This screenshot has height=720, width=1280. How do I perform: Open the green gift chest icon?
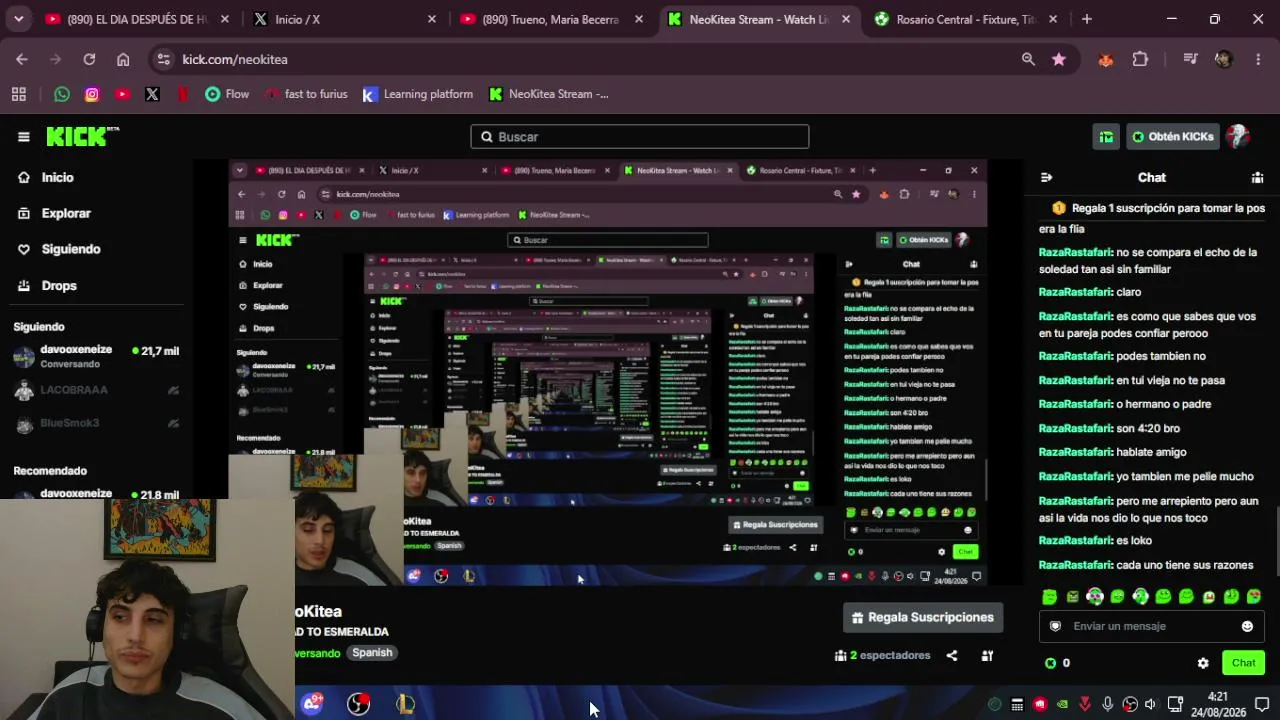1106,137
